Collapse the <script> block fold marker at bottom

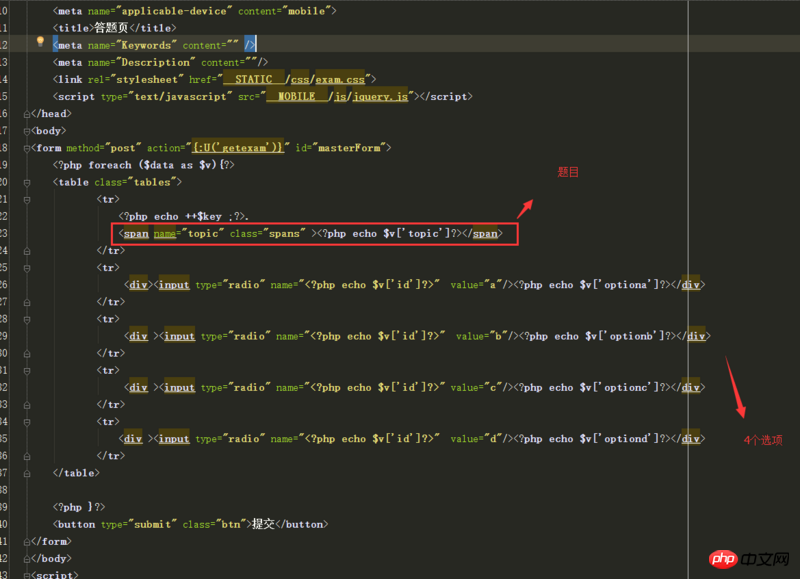[27, 575]
